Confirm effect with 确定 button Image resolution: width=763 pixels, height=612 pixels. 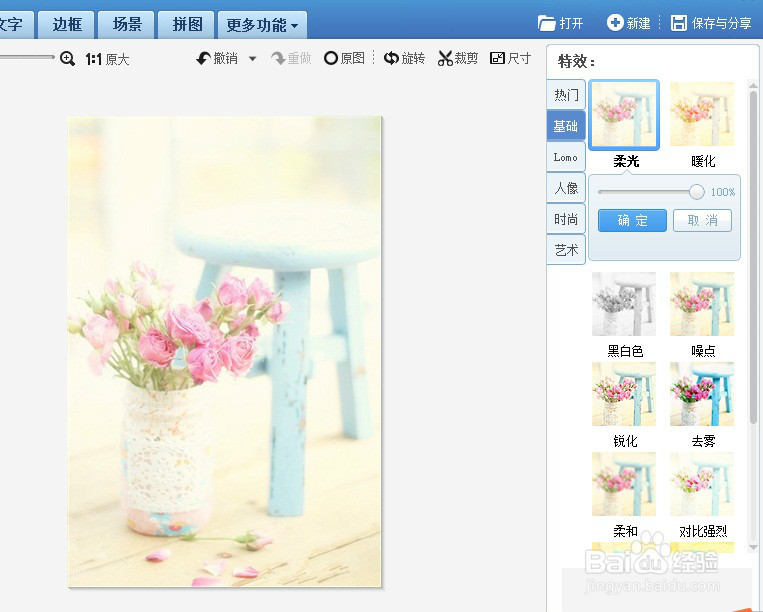coord(632,221)
